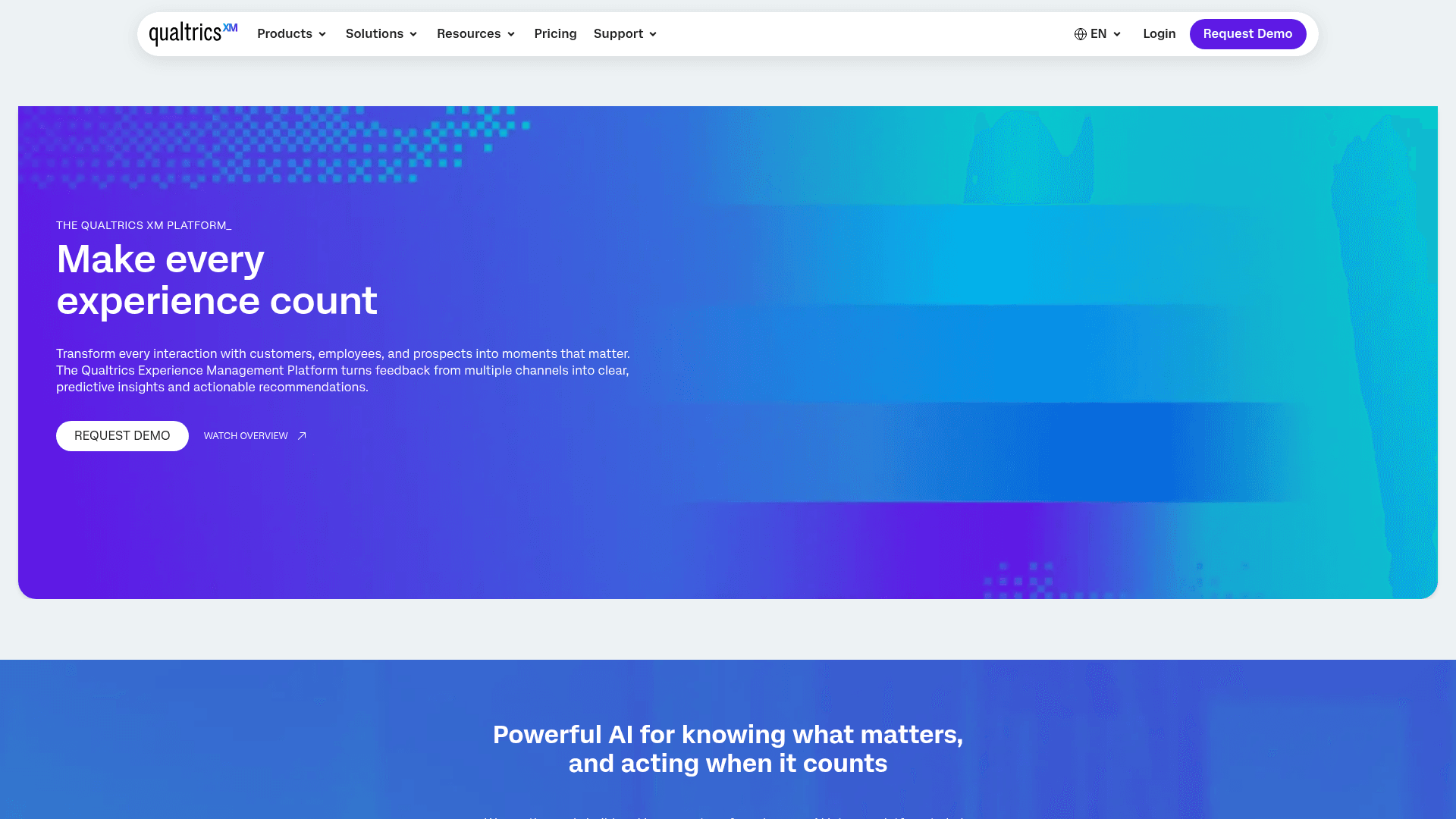Expand the Resources chevron
This screenshot has width=1456, height=819.
point(511,34)
